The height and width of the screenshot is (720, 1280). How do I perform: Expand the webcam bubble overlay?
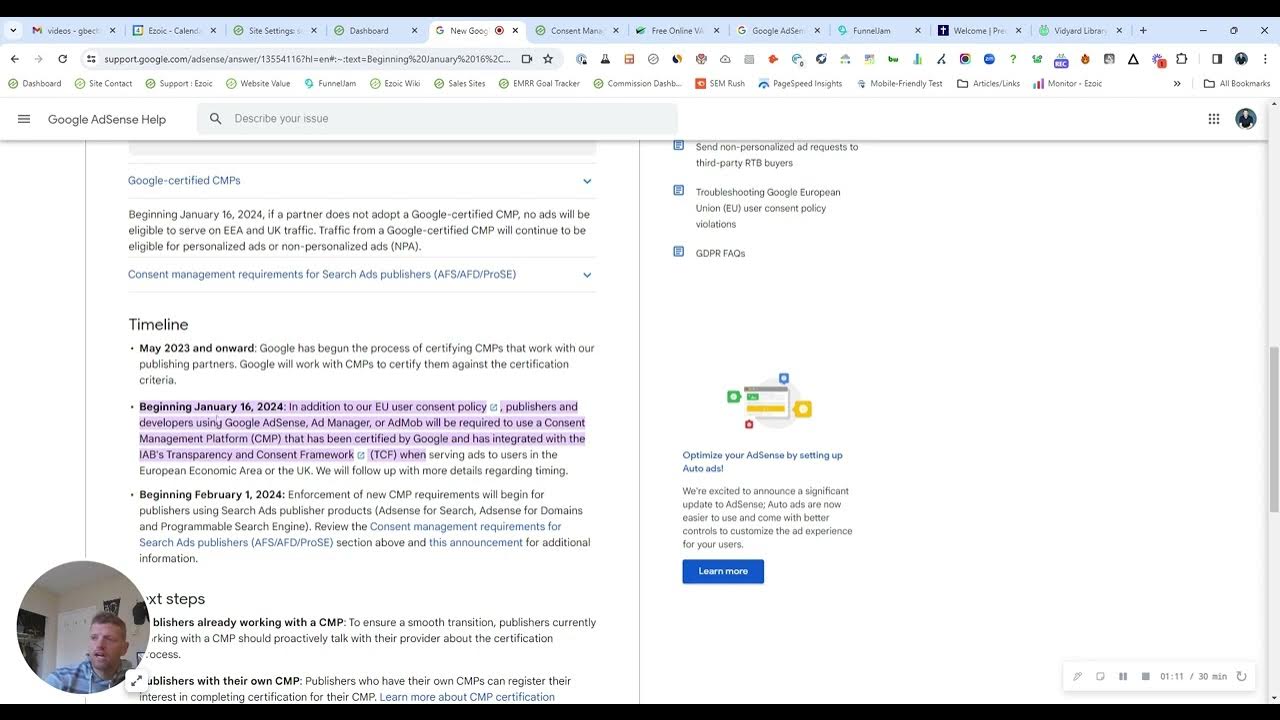(137, 681)
